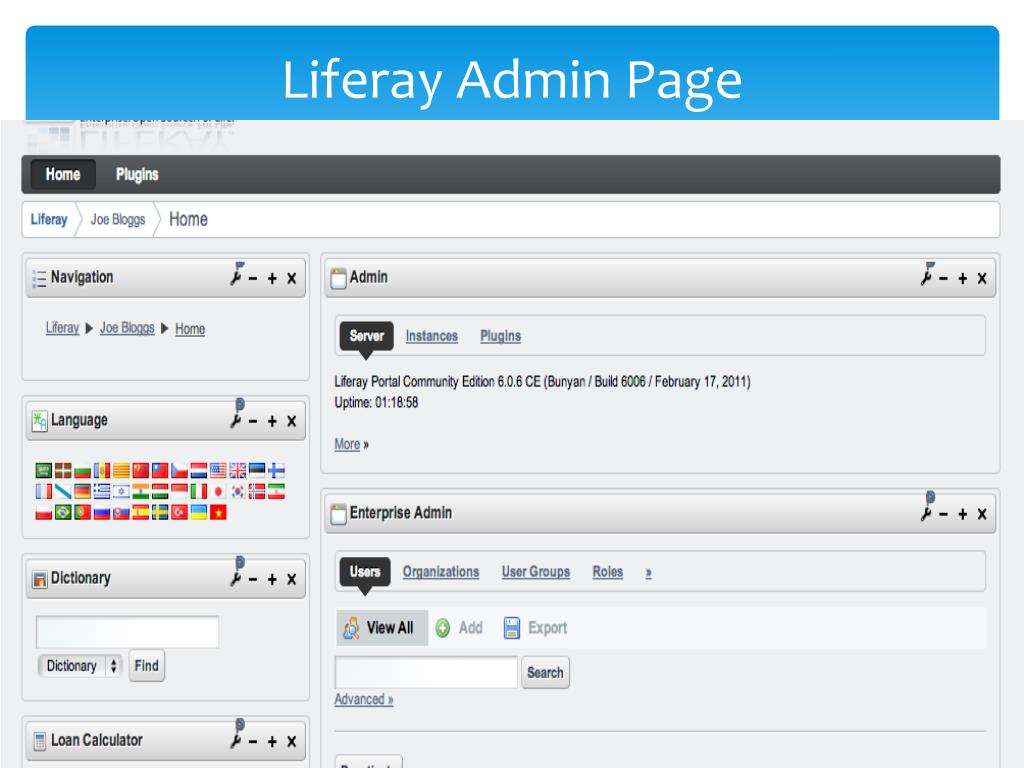Select the Japan flag in Language
Screen dimensions: 1024x768
click(x=218, y=491)
